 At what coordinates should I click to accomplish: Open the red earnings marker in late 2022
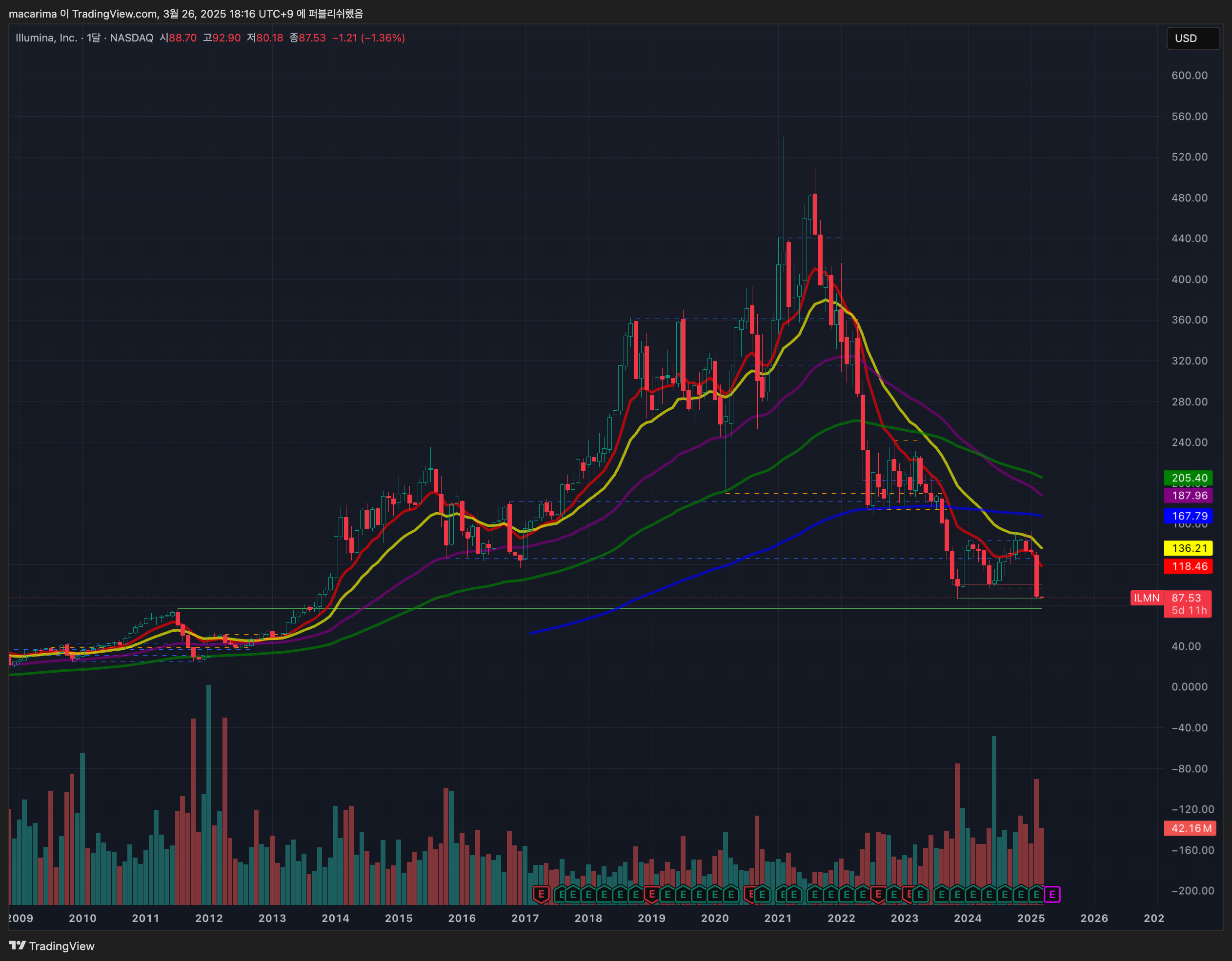pyautogui.click(x=878, y=894)
